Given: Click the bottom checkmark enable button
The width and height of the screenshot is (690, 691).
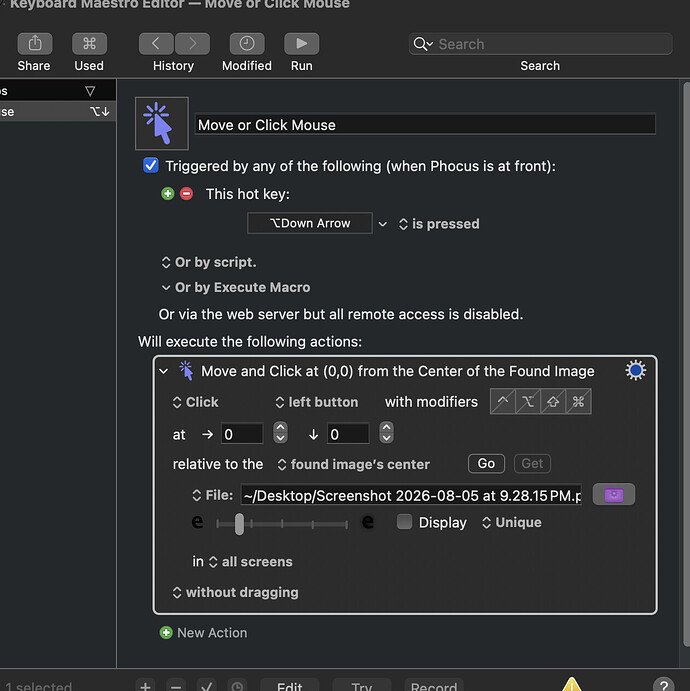Looking at the screenshot, I should 207,685.
